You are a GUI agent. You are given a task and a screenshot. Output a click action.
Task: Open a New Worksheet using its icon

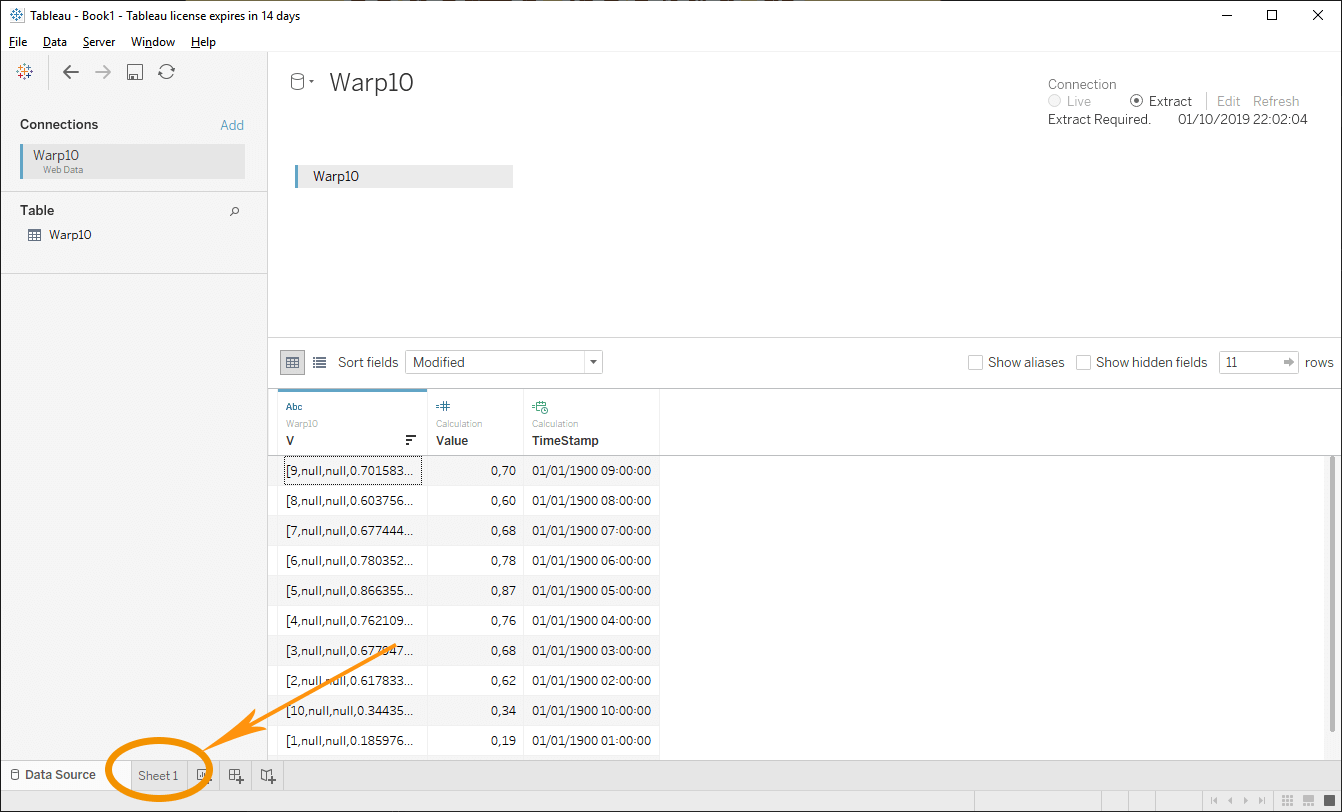click(203, 775)
